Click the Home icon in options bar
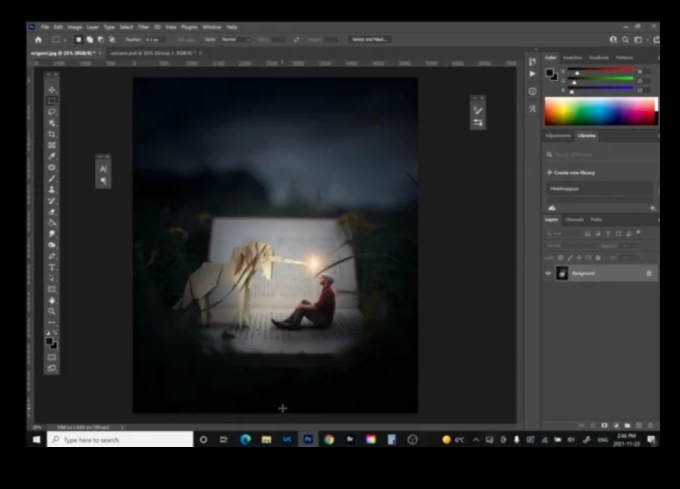Screen dimensions: 680x489 pyautogui.click(x=38, y=39)
